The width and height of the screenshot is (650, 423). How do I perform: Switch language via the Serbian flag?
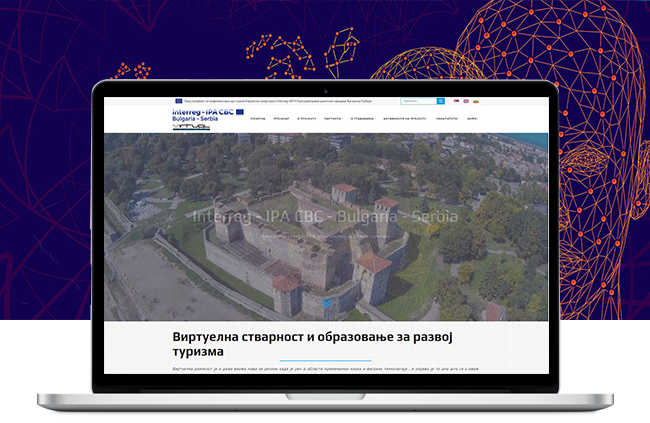coord(457,101)
